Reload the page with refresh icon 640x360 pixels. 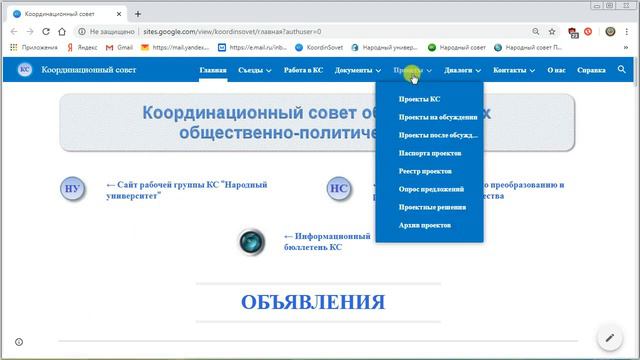click(x=46, y=31)
